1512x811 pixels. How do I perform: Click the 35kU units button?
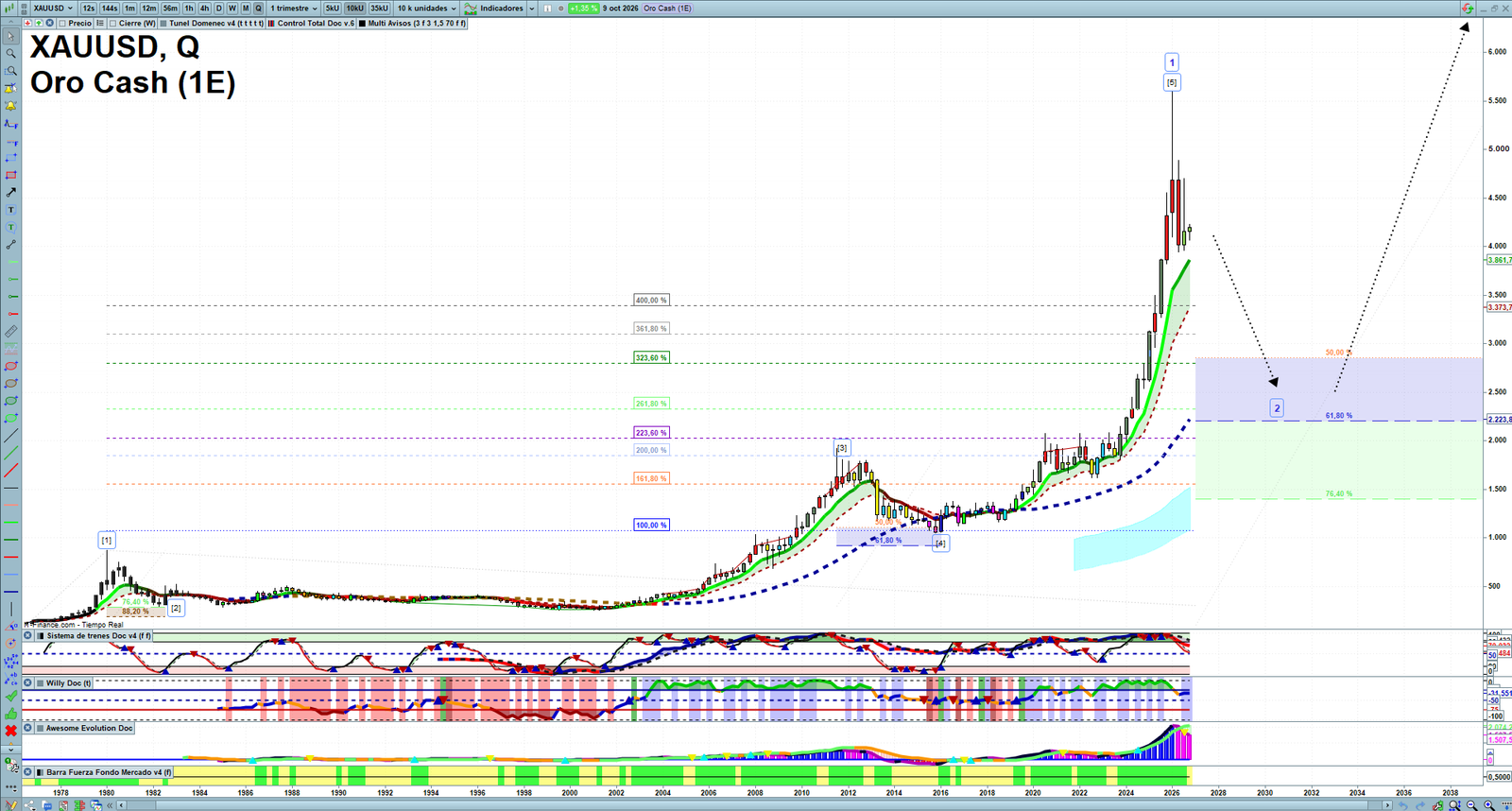379,9
